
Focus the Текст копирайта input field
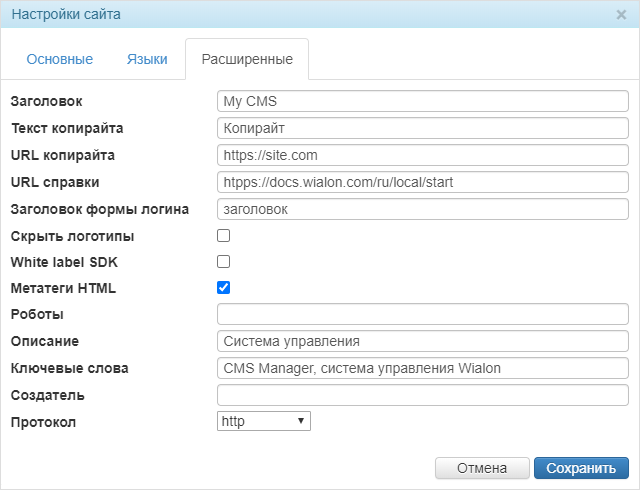point(422,128)
